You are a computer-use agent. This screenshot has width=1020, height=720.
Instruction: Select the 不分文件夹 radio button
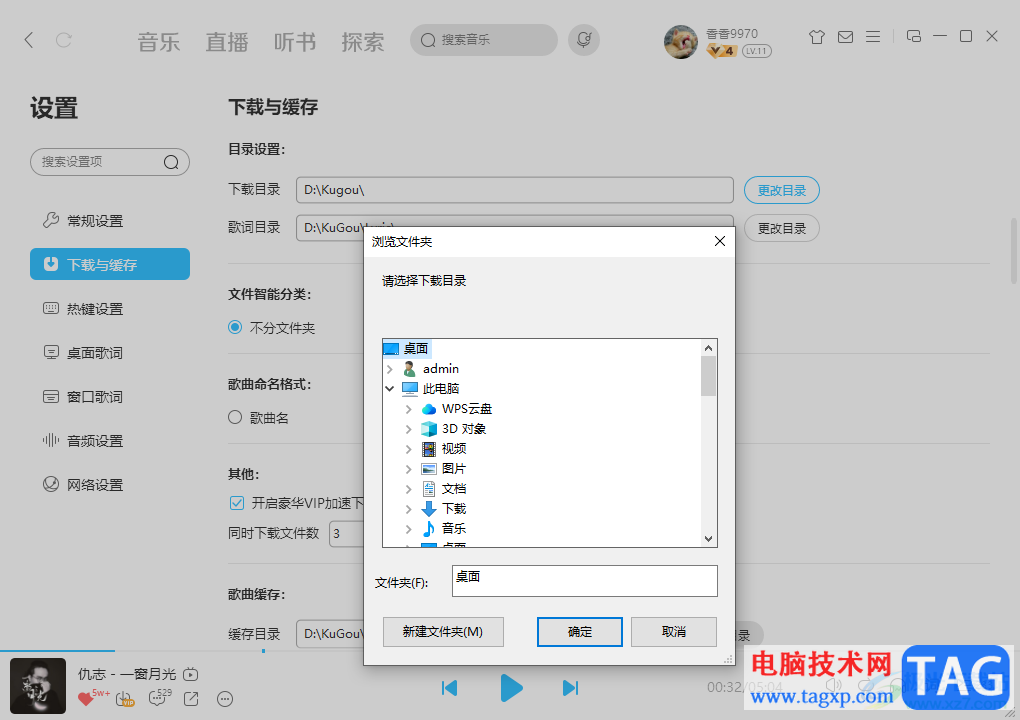(235, 327)
